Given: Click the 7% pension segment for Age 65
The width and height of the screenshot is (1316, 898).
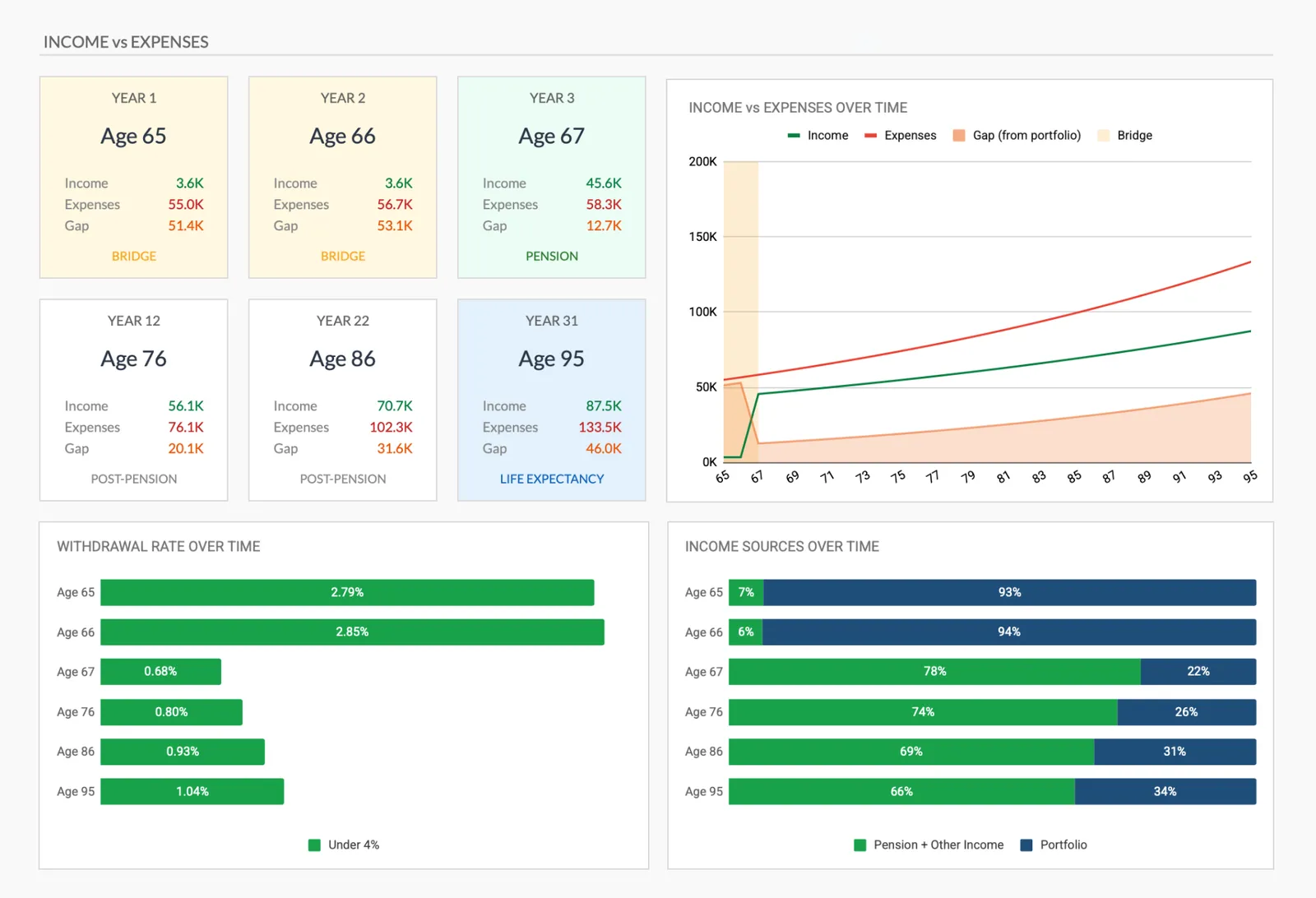Looking at the screenshot, I should 746,593.
